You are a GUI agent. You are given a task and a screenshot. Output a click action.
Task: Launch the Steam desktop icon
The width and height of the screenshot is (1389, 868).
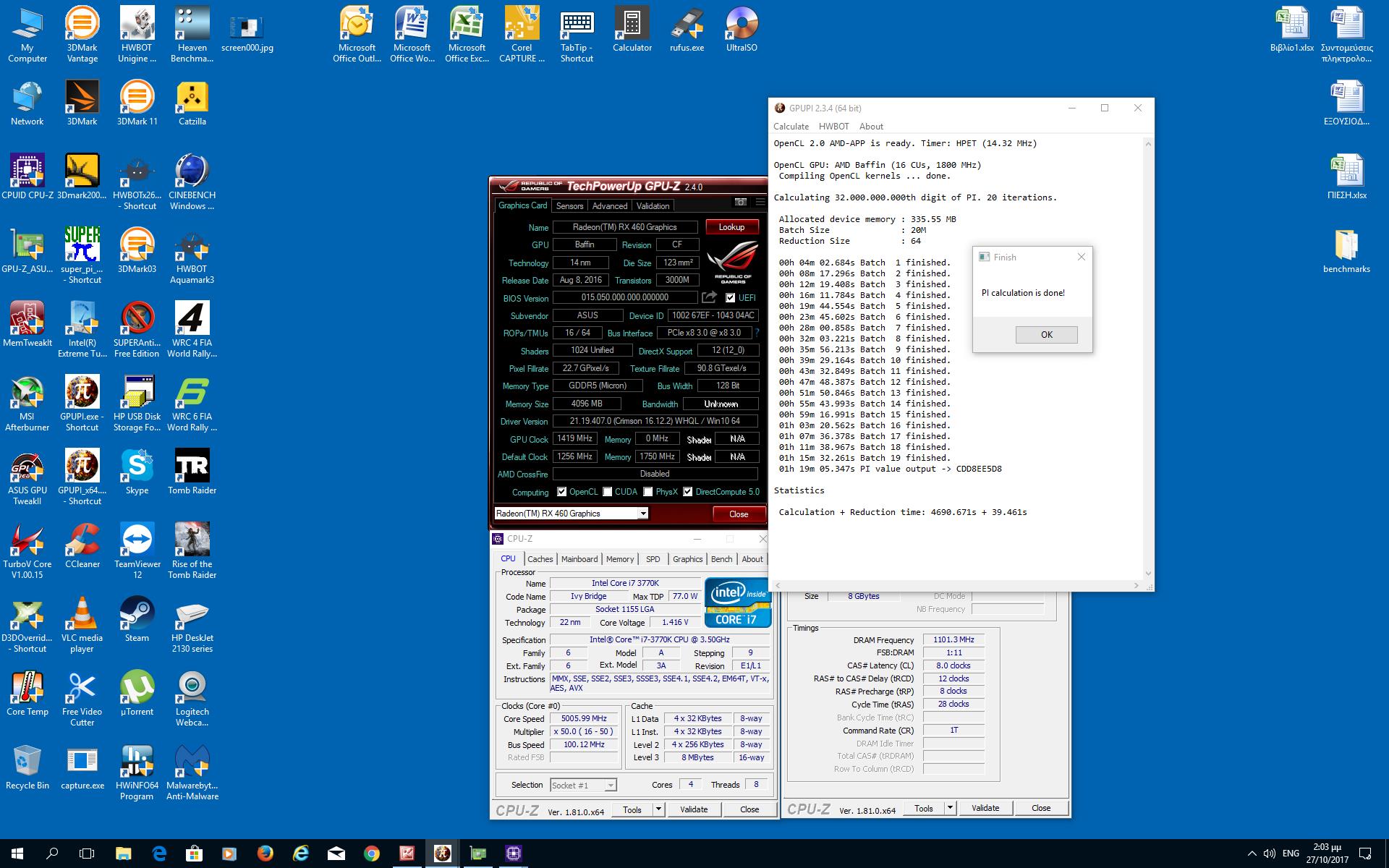(137, 619)
